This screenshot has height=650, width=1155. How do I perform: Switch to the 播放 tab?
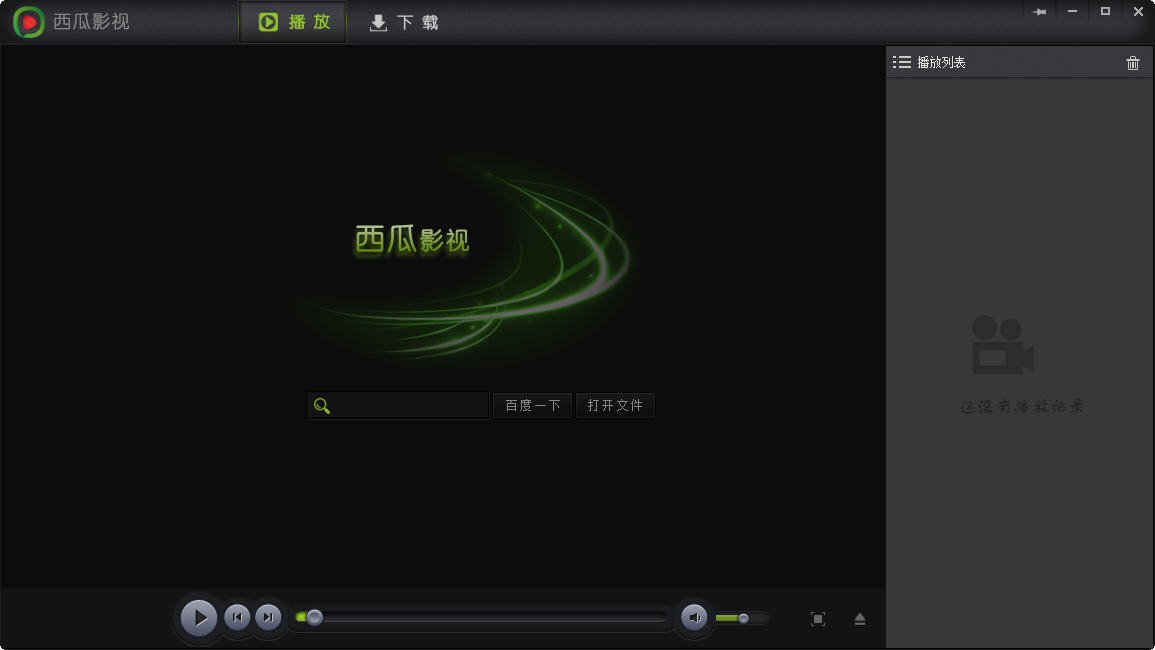pyautogui.click(x=292, y=21)
